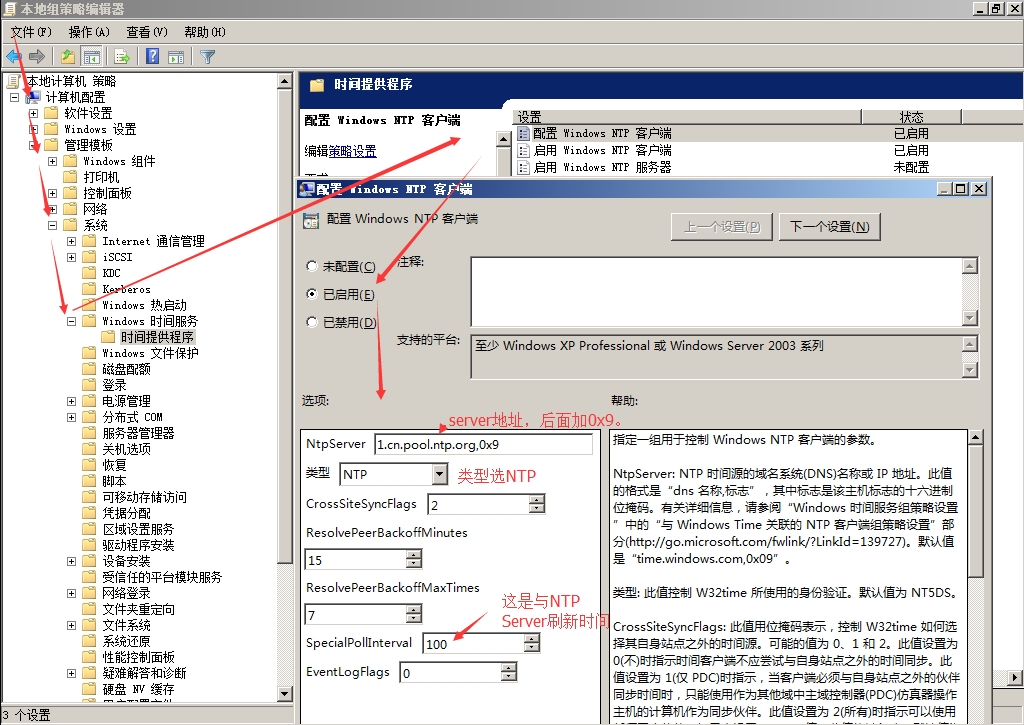Click the tree pane scrollbar up arrow

tap(284, 81)
